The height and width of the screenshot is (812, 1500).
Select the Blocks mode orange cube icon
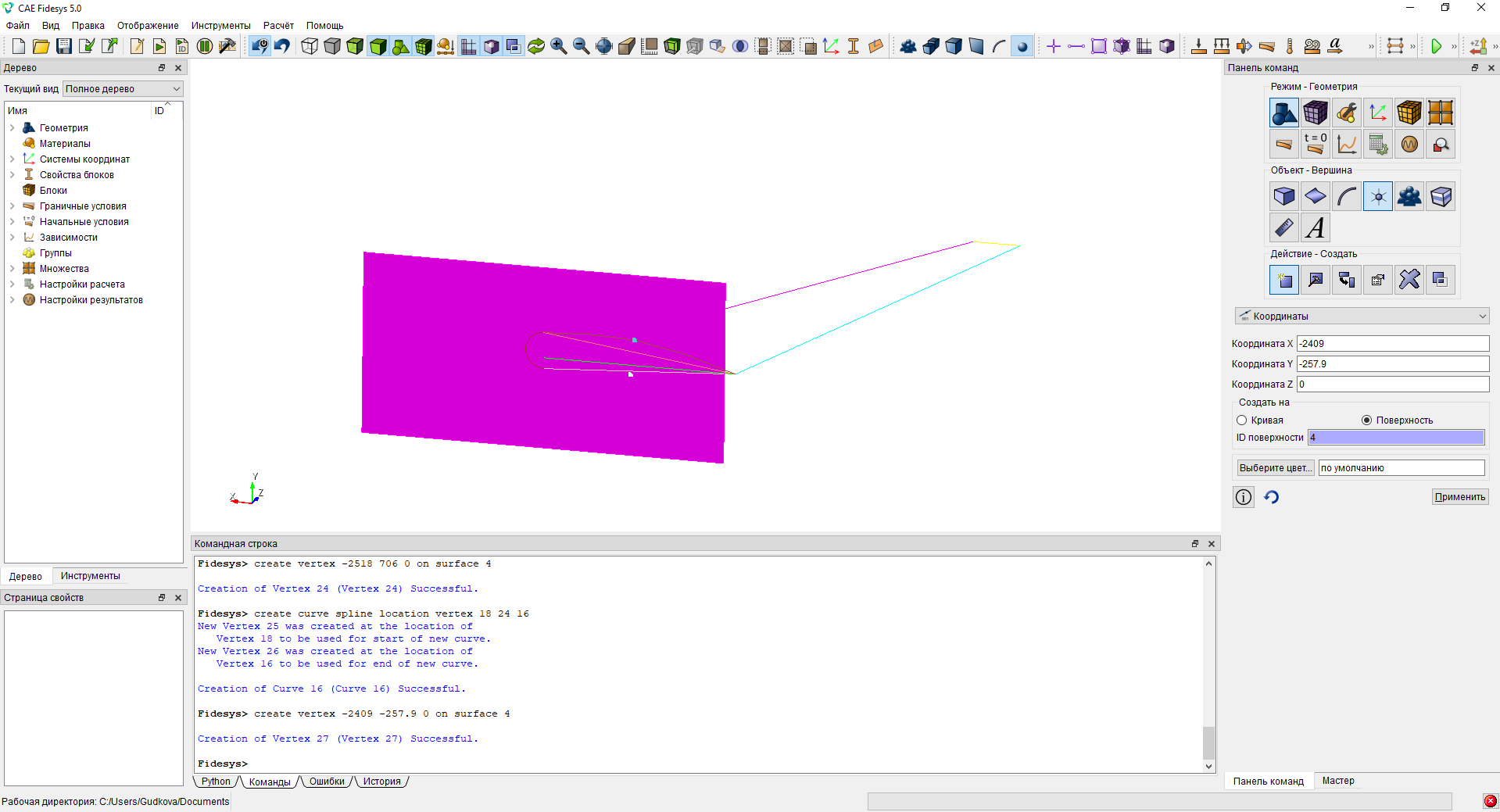coord(1409,113)
